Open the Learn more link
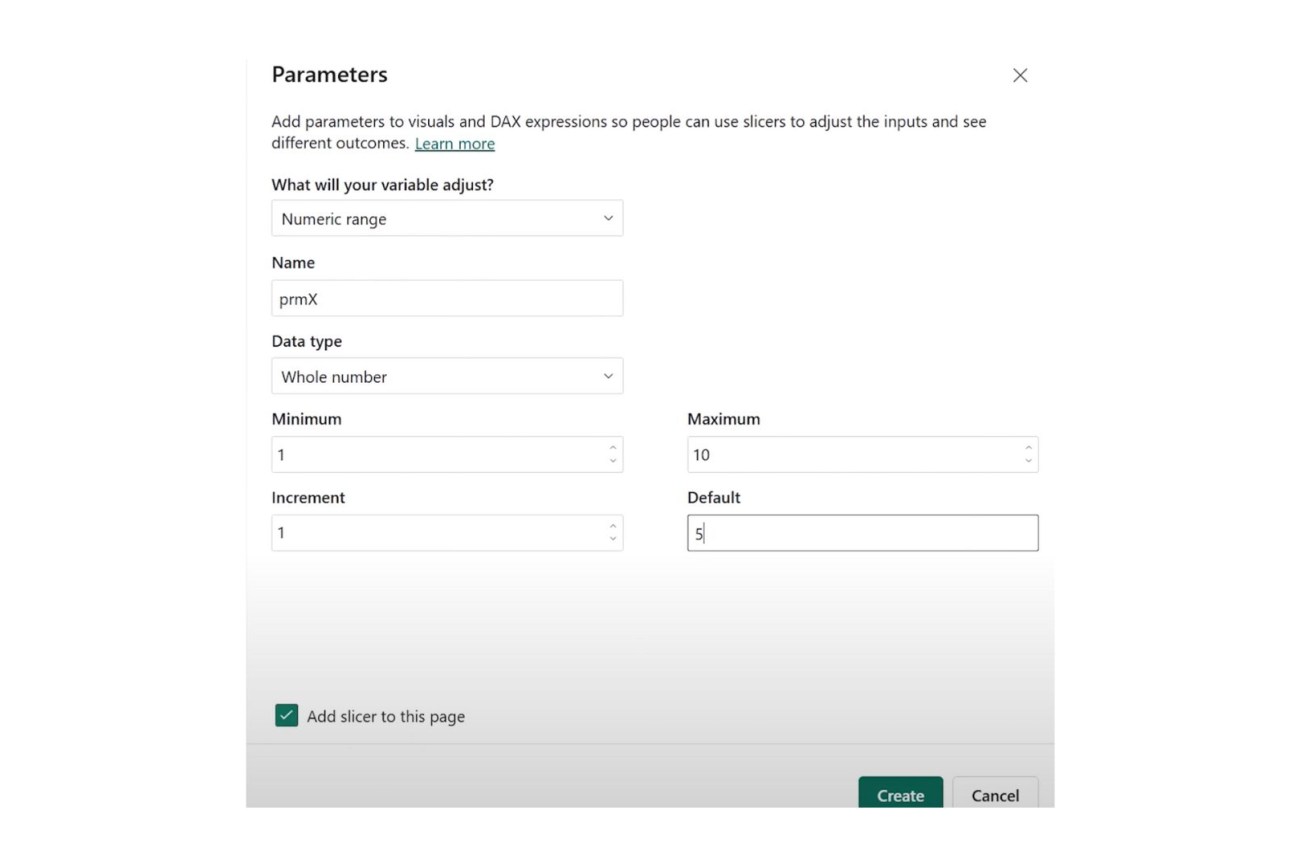Screen dimensions: 1300x867 (455, 144)
